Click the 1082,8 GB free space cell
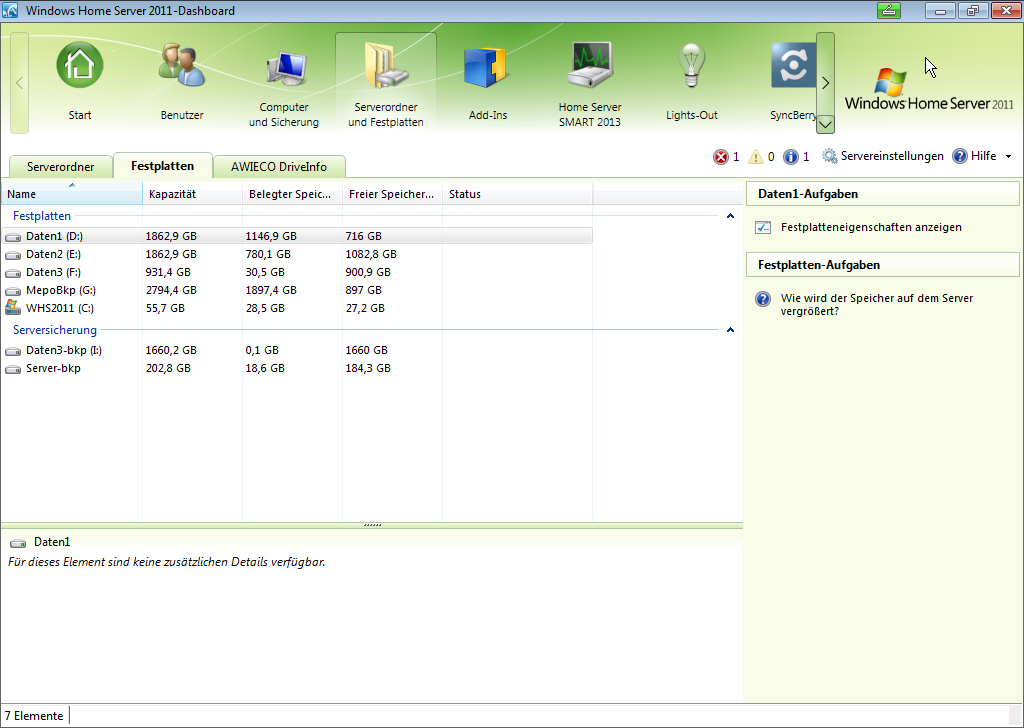Screen dimensions: 1024x728 pyautogui.click(x=371, y=255)
